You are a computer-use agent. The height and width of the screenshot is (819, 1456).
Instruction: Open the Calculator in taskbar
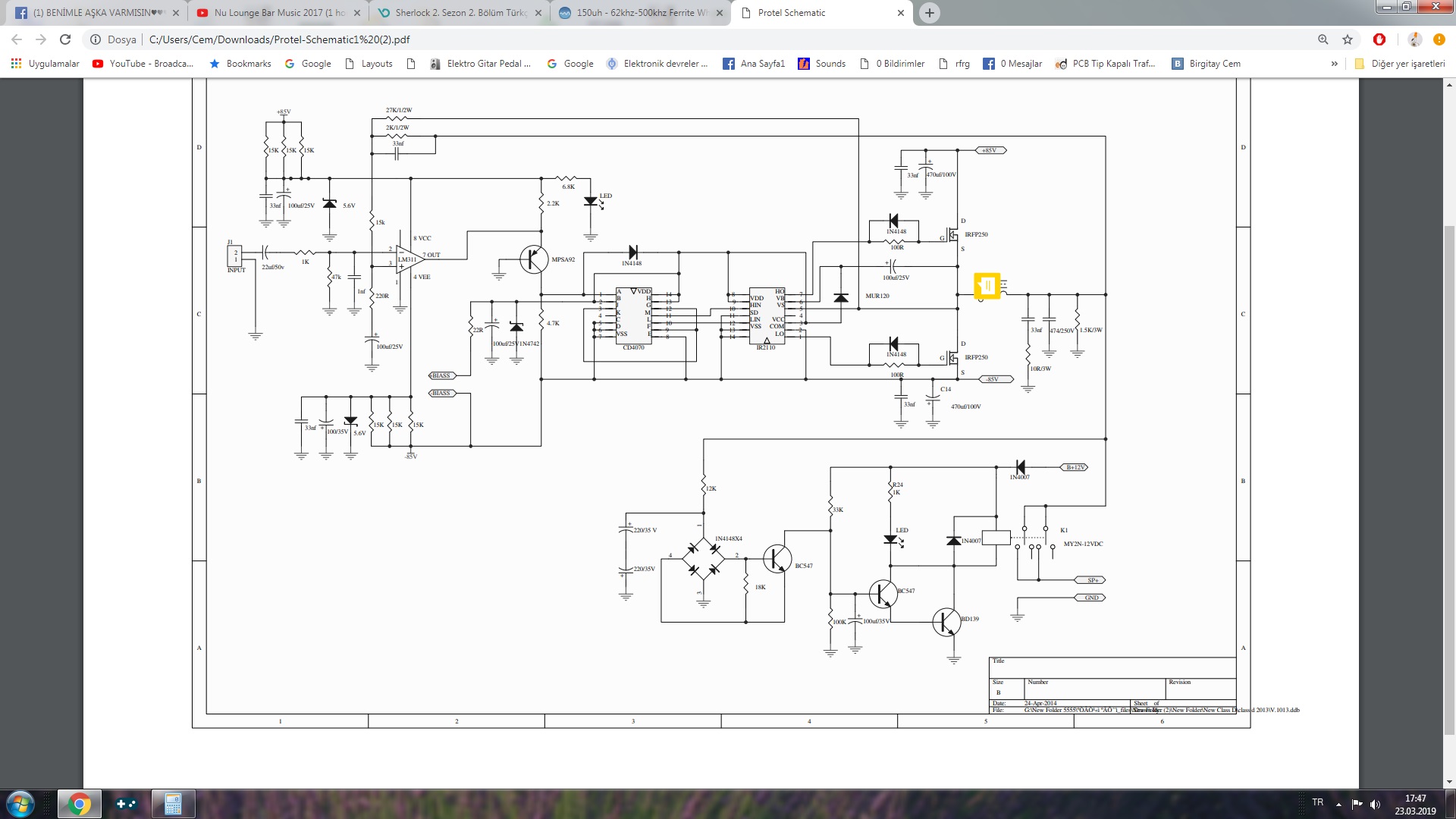pos(173,804)
